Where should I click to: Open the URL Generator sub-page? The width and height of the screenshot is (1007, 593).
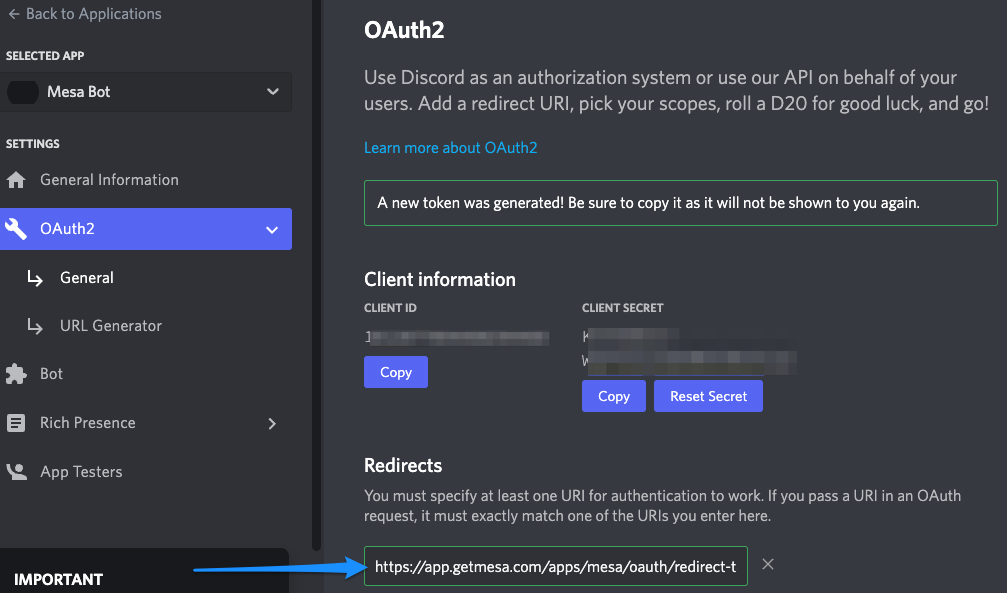pyautogui.click(x=111, y=326)
